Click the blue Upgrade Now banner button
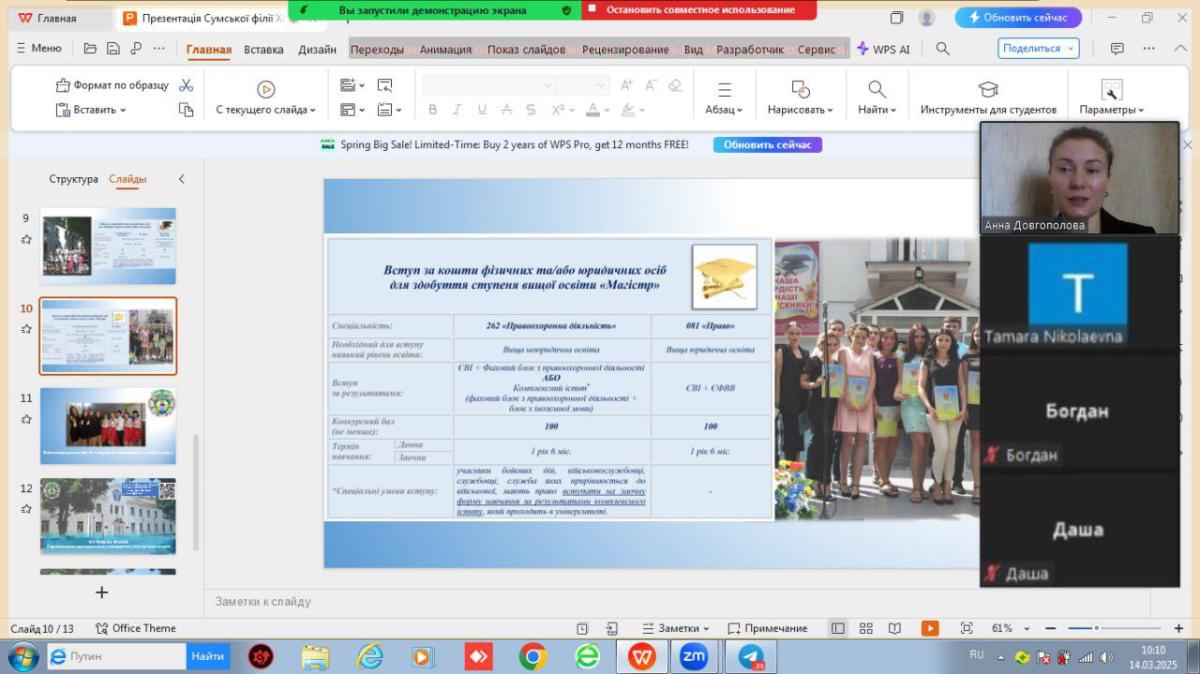 click(767, 145)
